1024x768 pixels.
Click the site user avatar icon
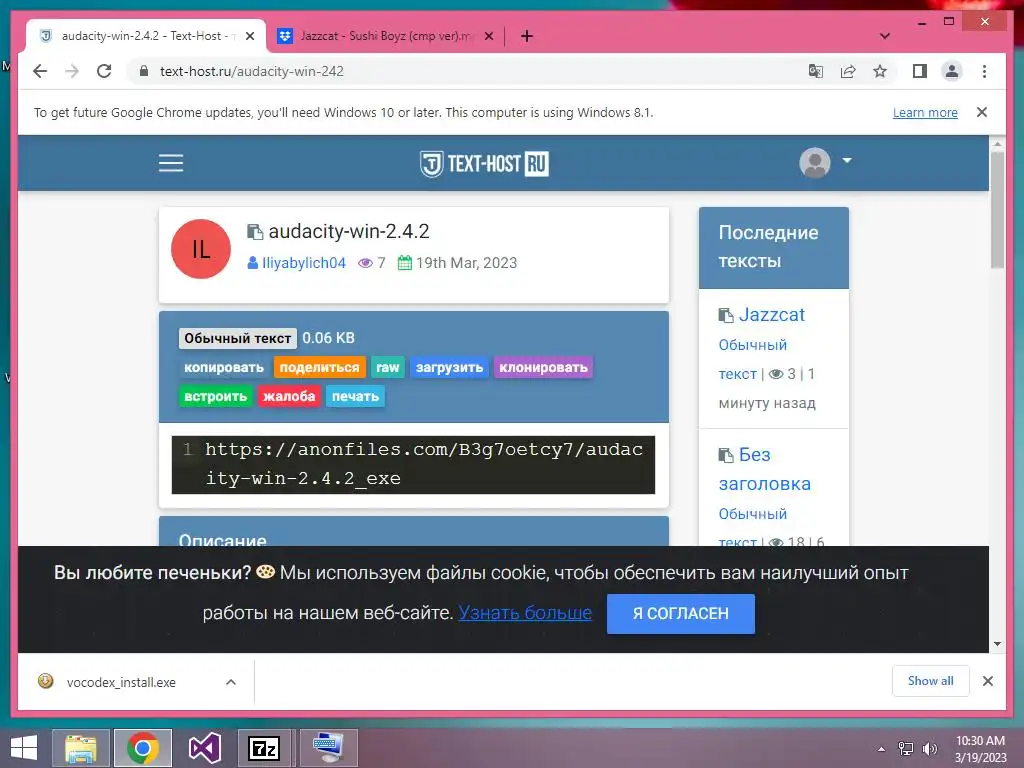[x=815, y=163]
